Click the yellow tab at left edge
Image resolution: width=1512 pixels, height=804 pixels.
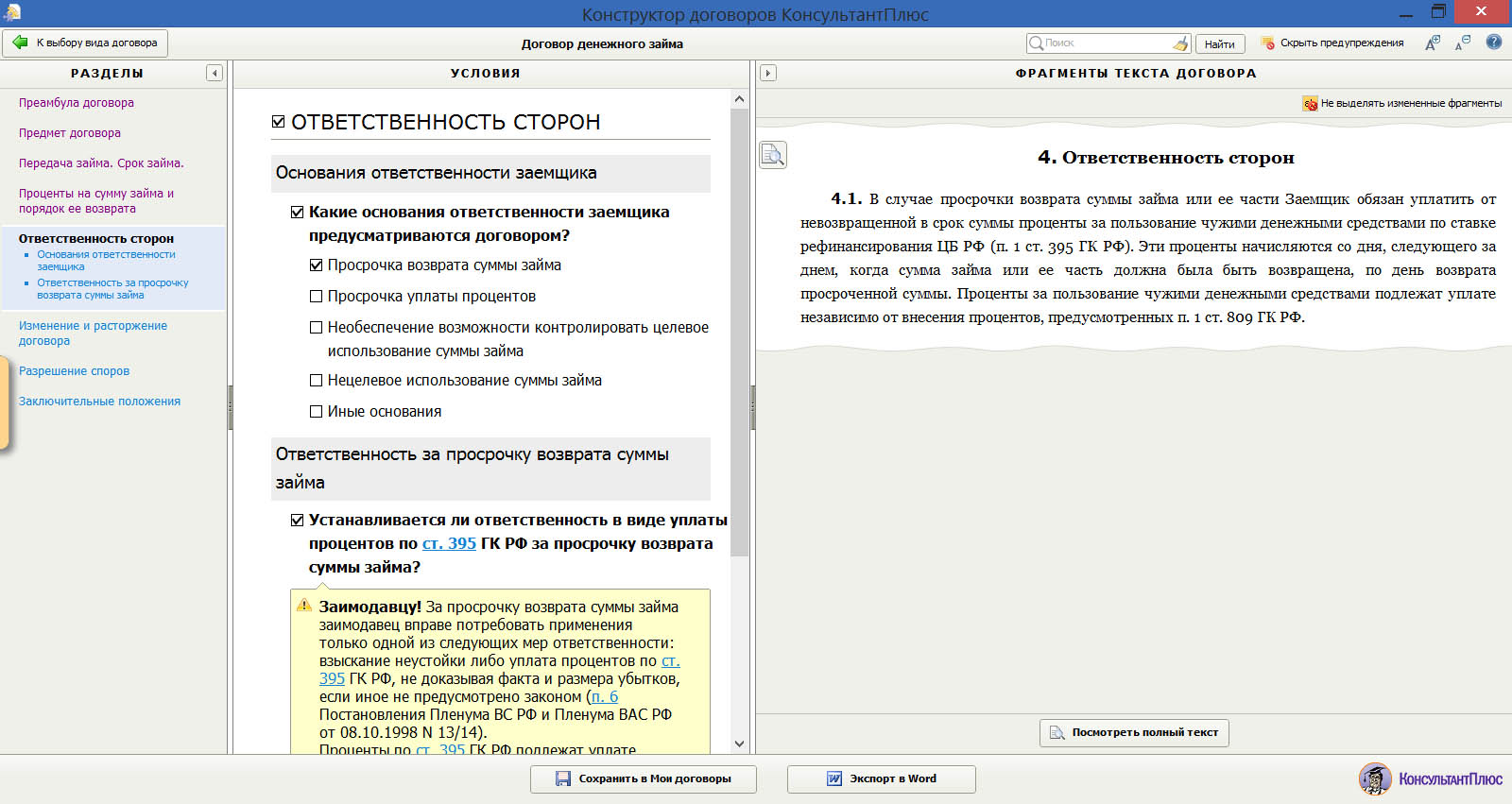tap(4, 403)
